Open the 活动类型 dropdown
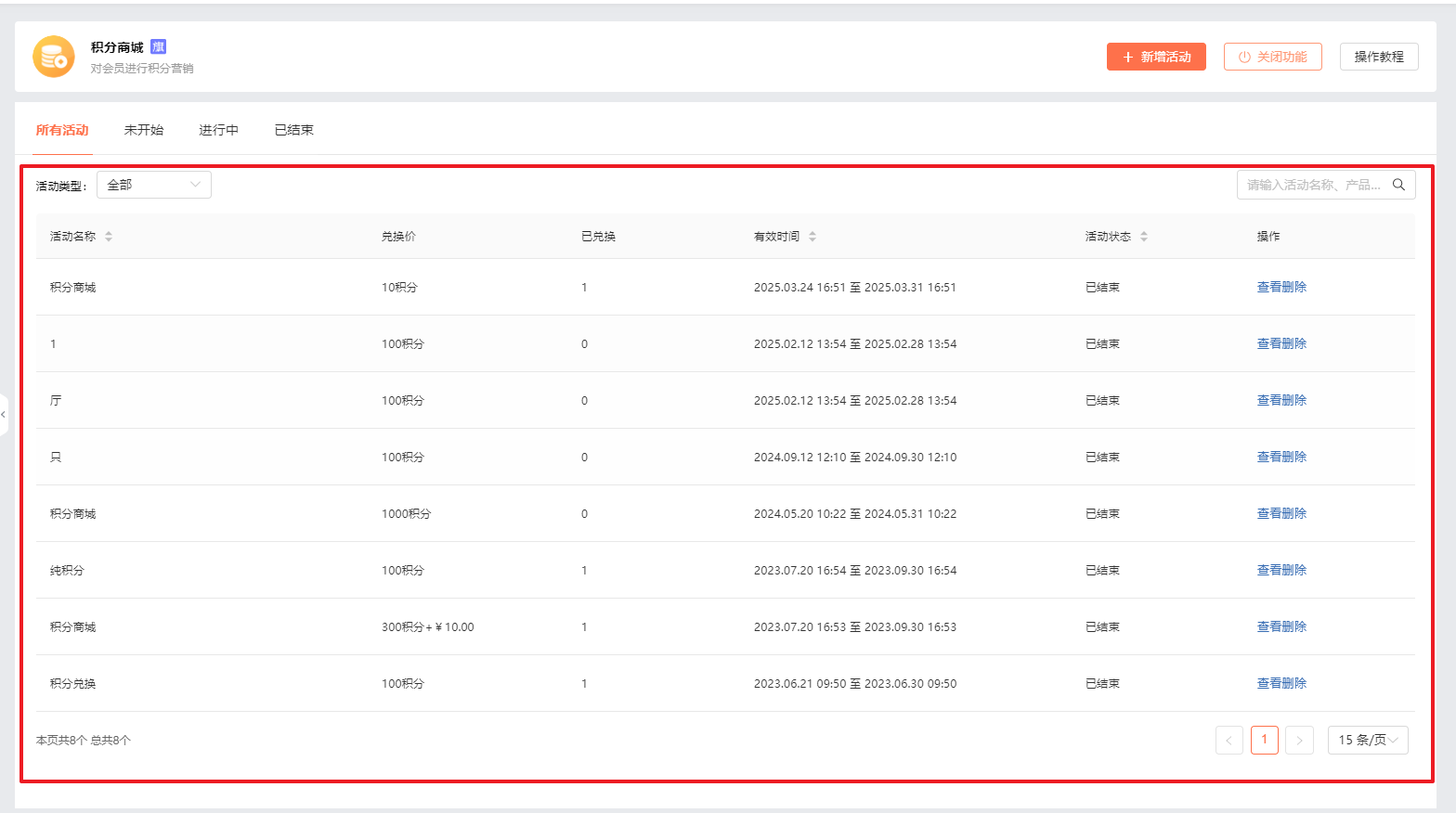 click(x=154, y=185)
